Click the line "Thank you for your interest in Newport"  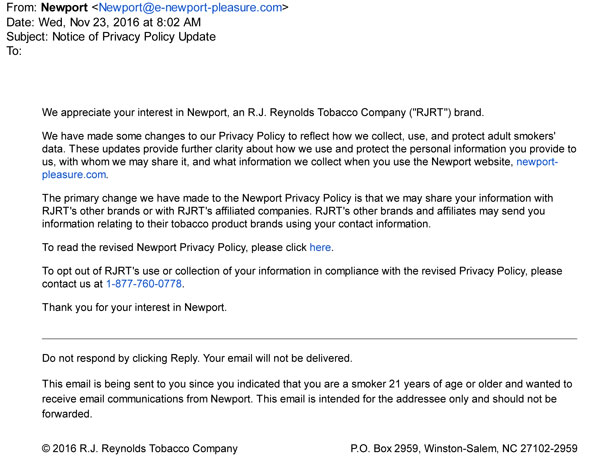[134, 307]
